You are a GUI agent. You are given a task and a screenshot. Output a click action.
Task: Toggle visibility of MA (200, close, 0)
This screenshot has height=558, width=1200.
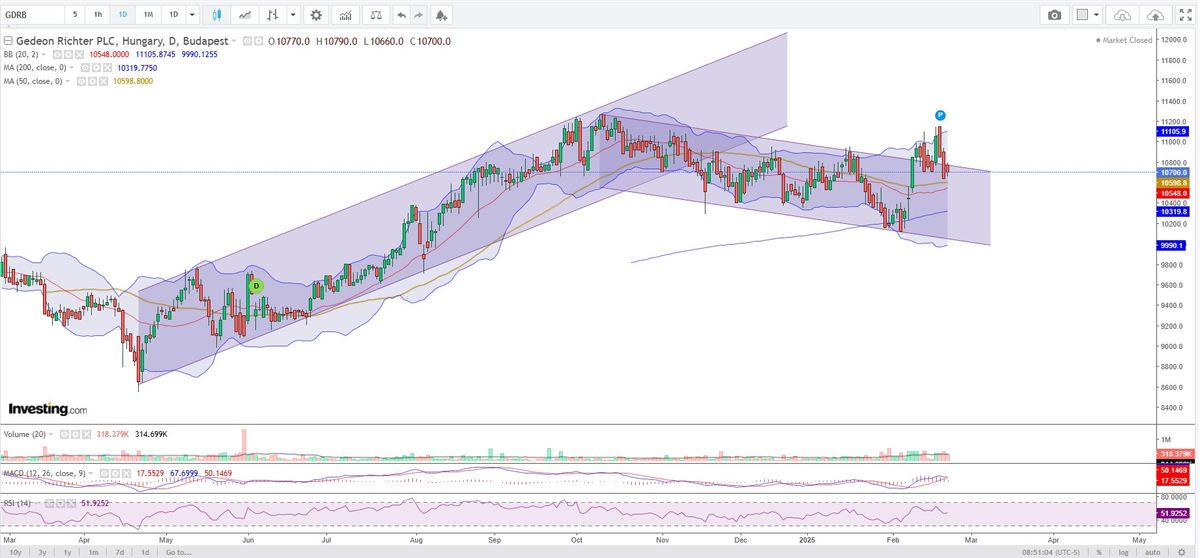point(85,68)
